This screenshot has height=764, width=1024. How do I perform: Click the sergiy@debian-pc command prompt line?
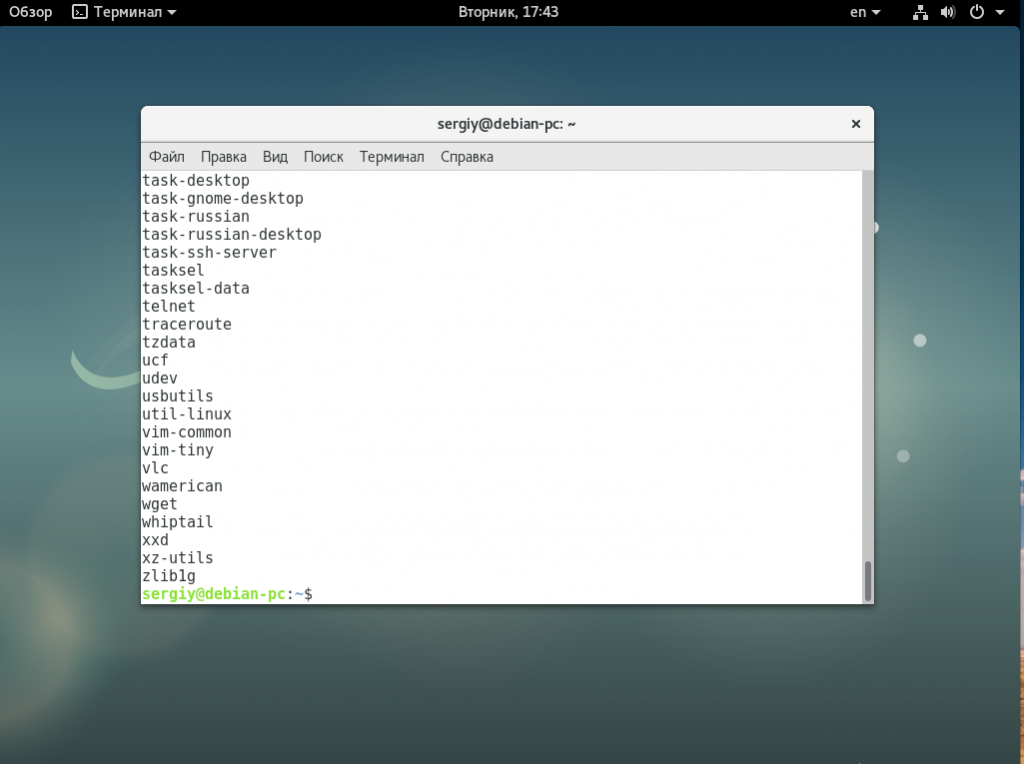click(x=227, y=594)
